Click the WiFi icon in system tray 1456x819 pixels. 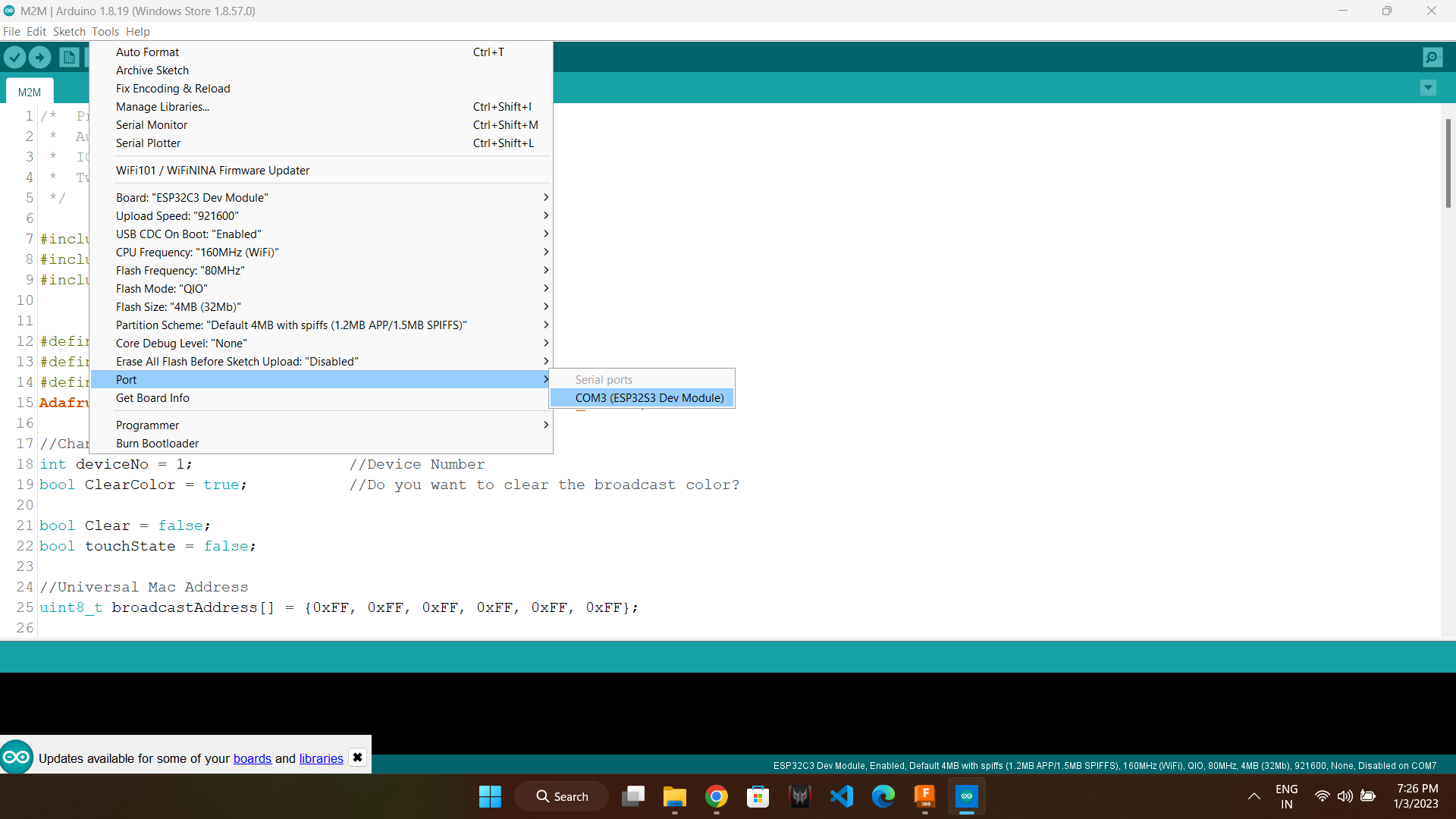coord(1322,796)
